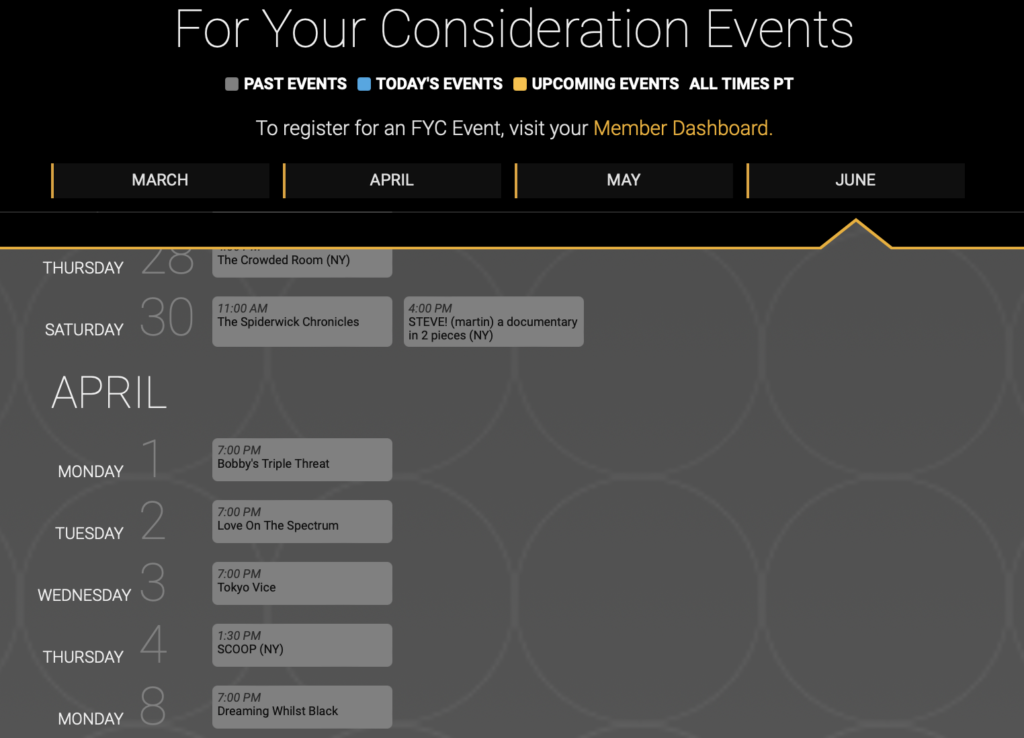Click the blue Today's Events legend swatch

point(364,84)
